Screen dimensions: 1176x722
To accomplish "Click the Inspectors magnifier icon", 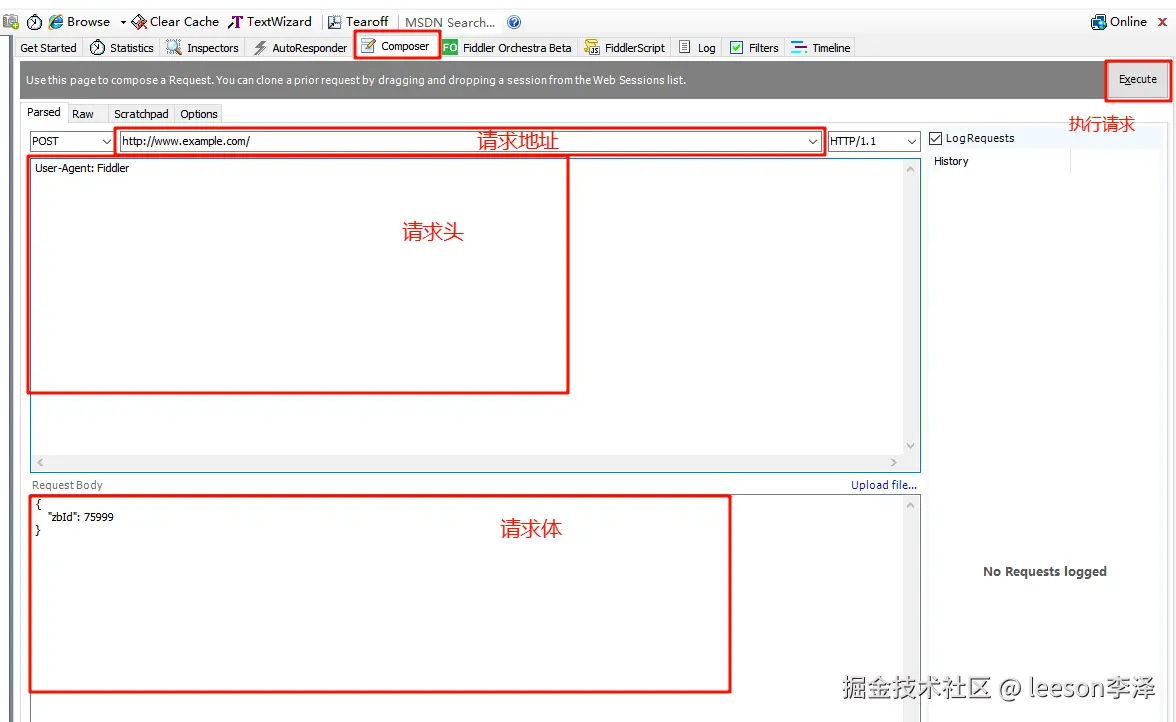I will (x=173, y=47).
